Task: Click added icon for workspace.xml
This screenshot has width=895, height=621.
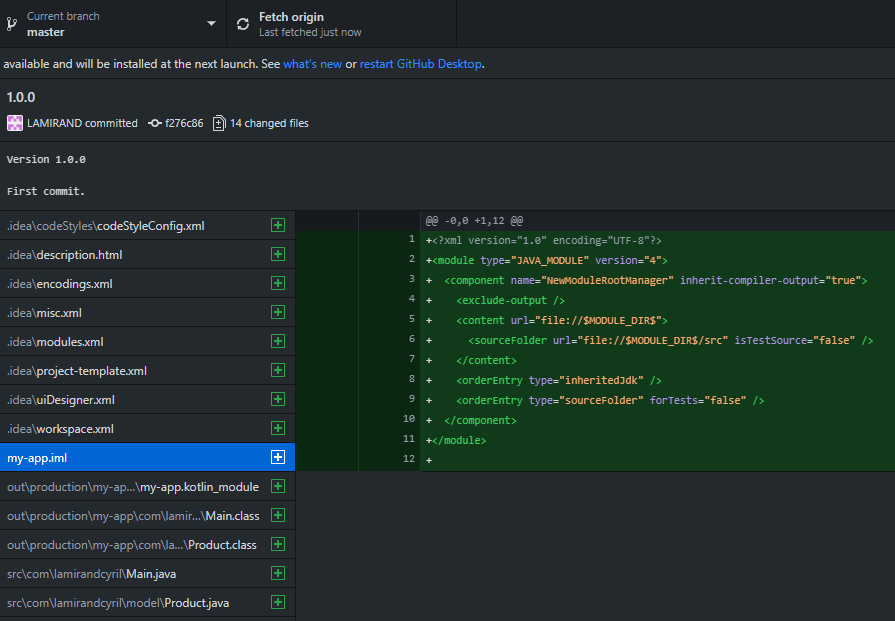Action: coord(278,428)
